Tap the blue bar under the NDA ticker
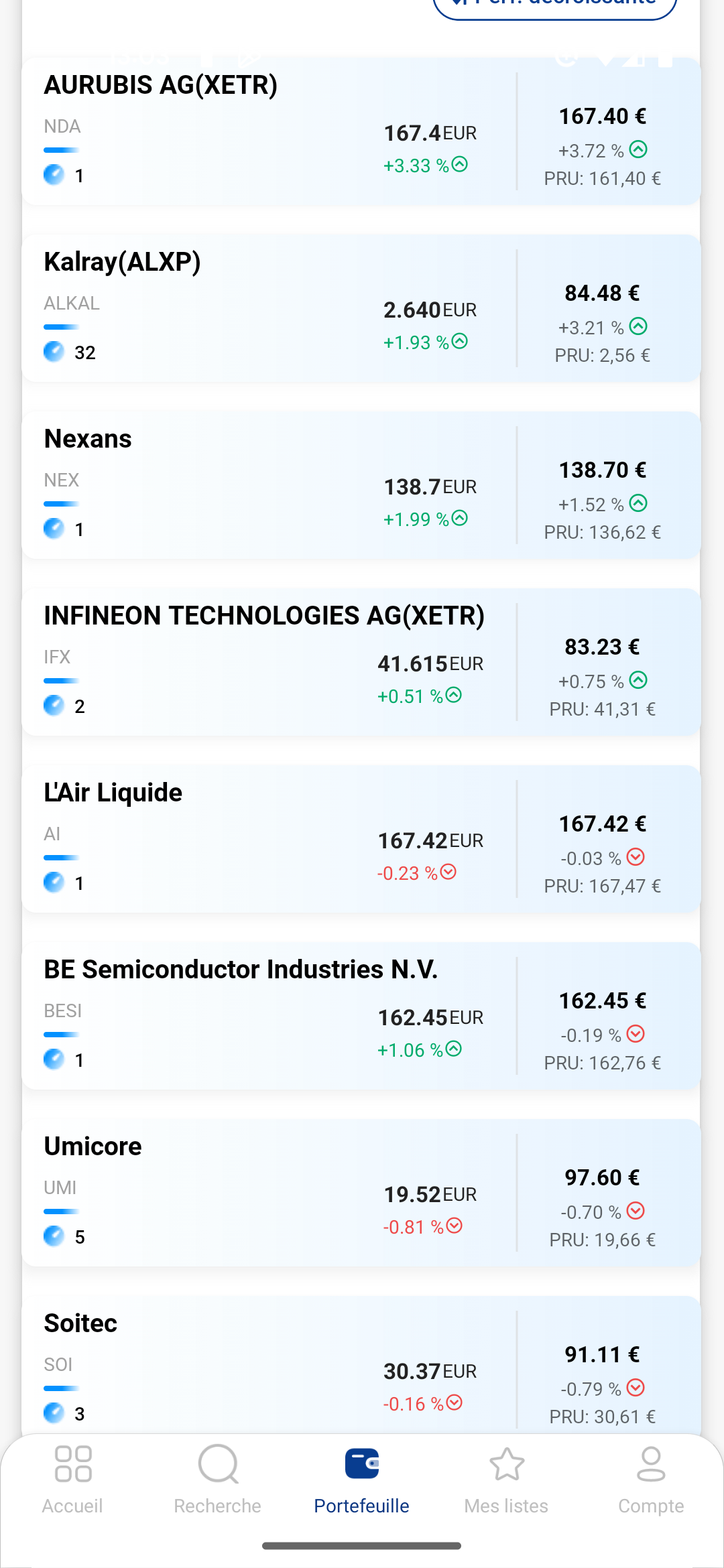724x1568 pixels. pos(61,150)
